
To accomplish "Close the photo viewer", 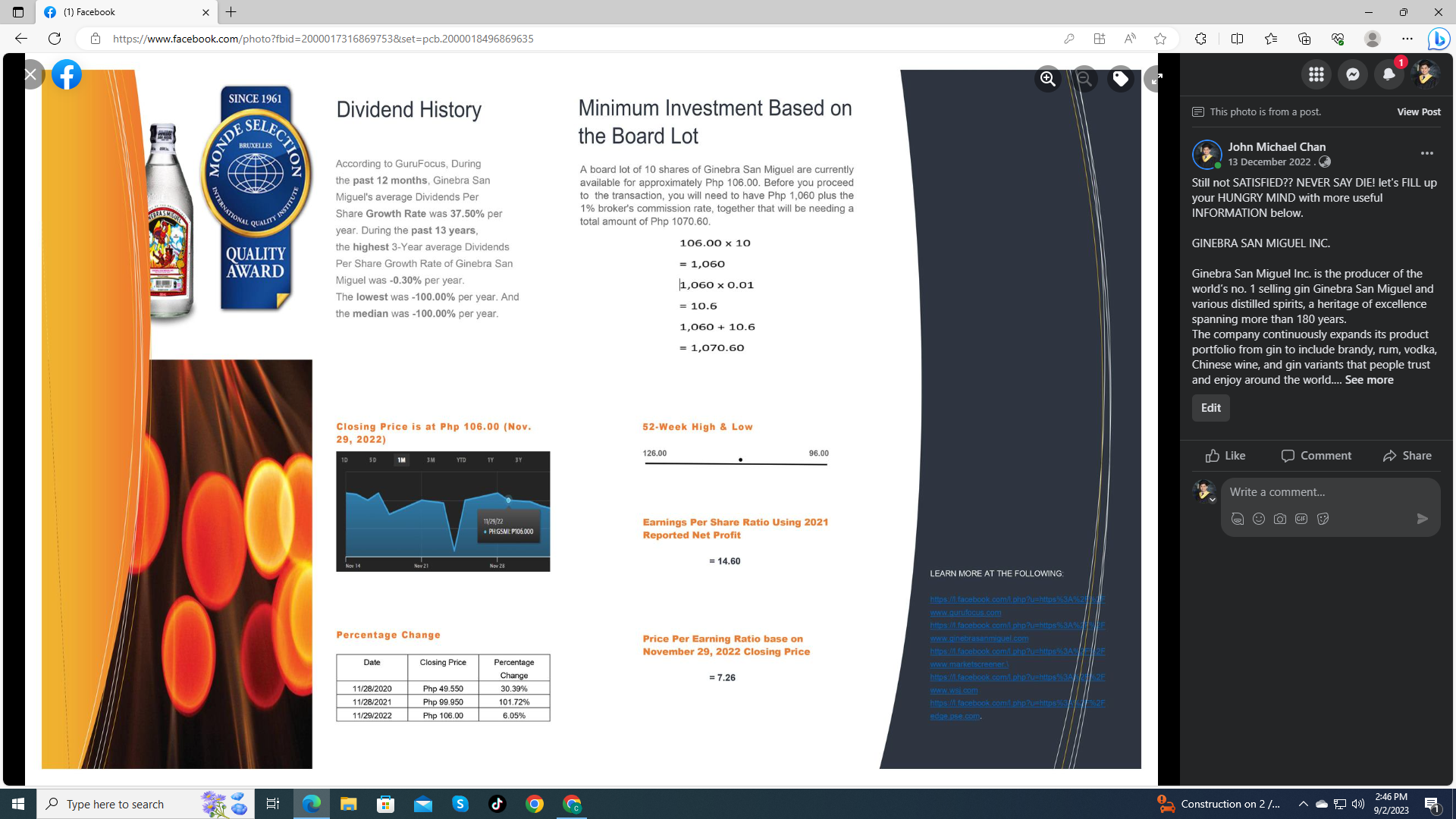I will tap(30, 74).
